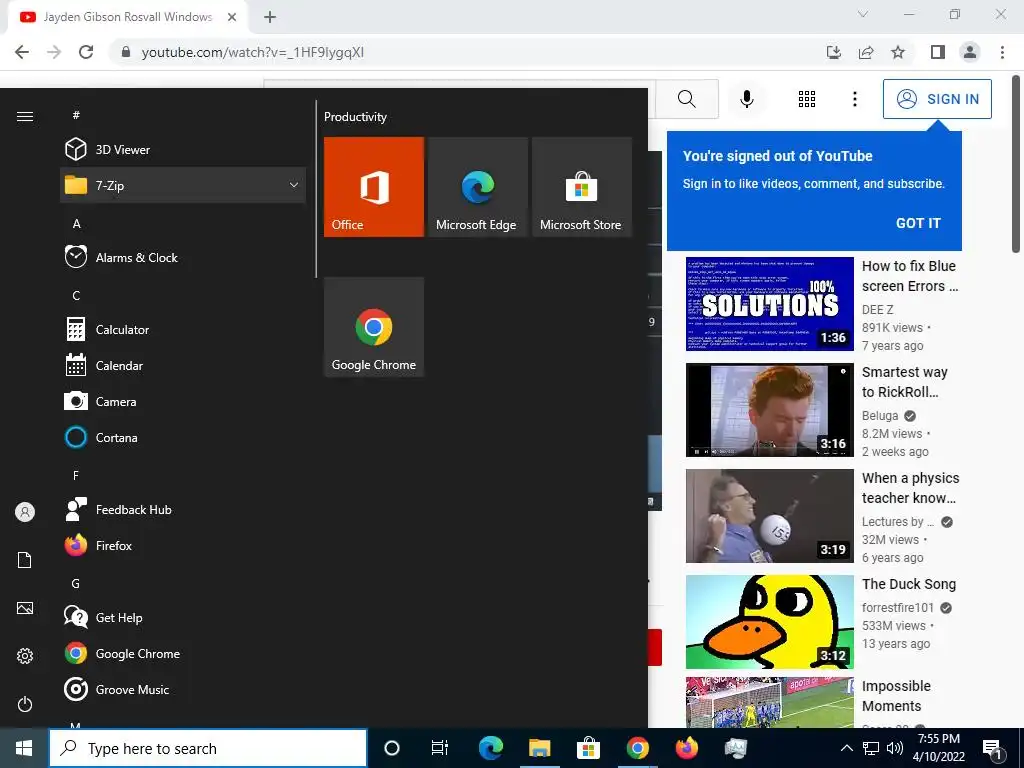This screenshot has height=768, width=1024.
Task: Open the Chrome three-dot menu
Action: 1002,52
